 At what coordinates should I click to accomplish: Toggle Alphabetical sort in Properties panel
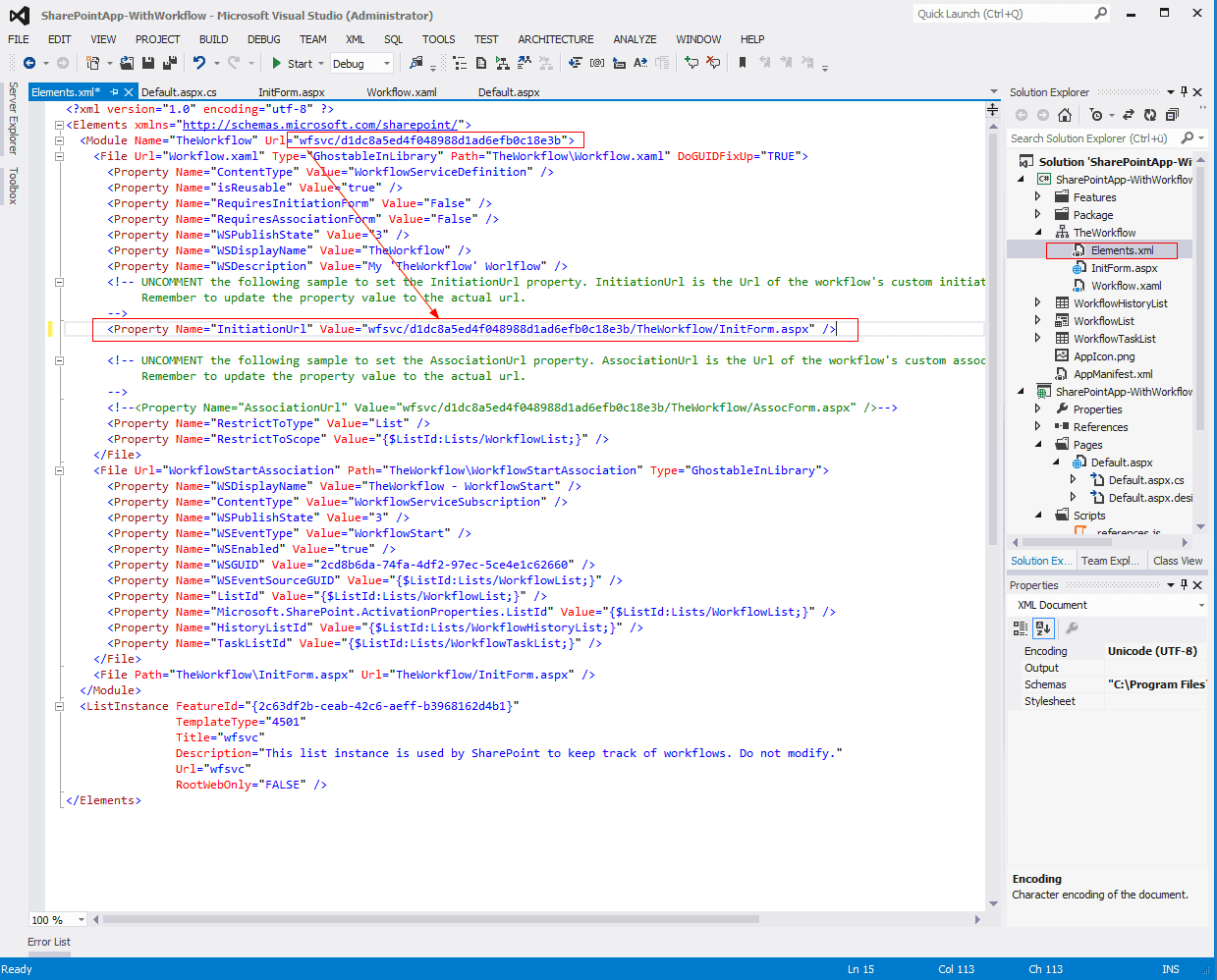click(1043, 628)
